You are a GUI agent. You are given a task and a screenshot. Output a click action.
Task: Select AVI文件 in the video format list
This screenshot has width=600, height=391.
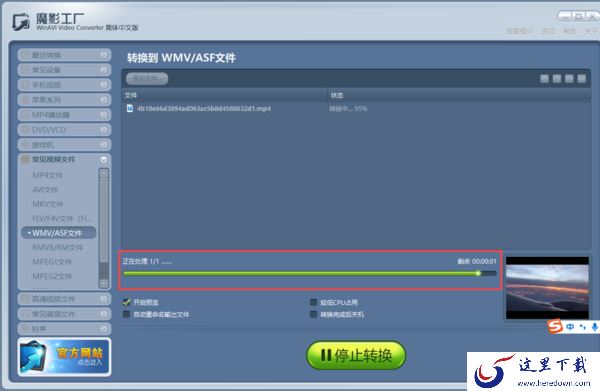tap(45, 190)
